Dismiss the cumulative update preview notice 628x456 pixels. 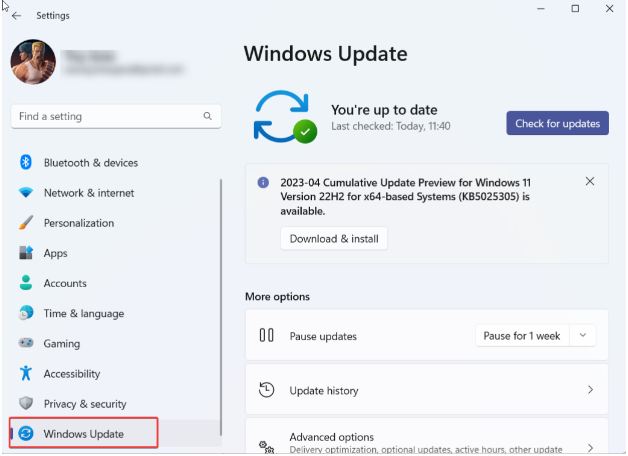(x=590, y=181)
